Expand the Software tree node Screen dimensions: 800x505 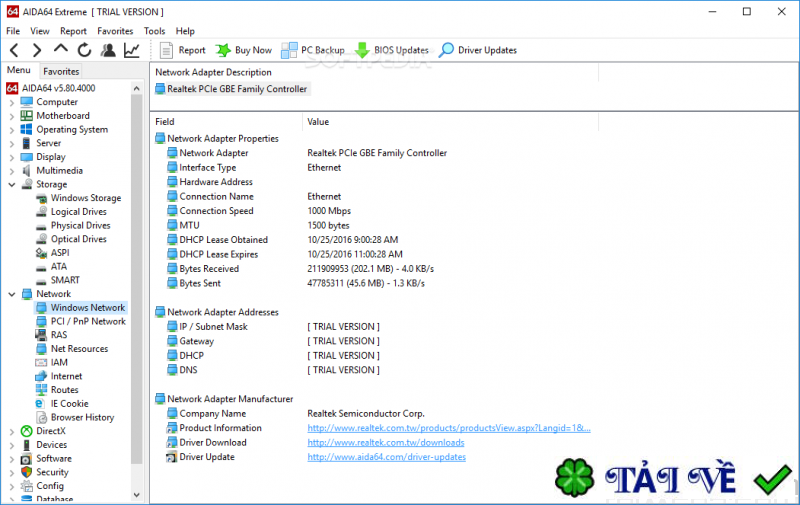(12, 459)
